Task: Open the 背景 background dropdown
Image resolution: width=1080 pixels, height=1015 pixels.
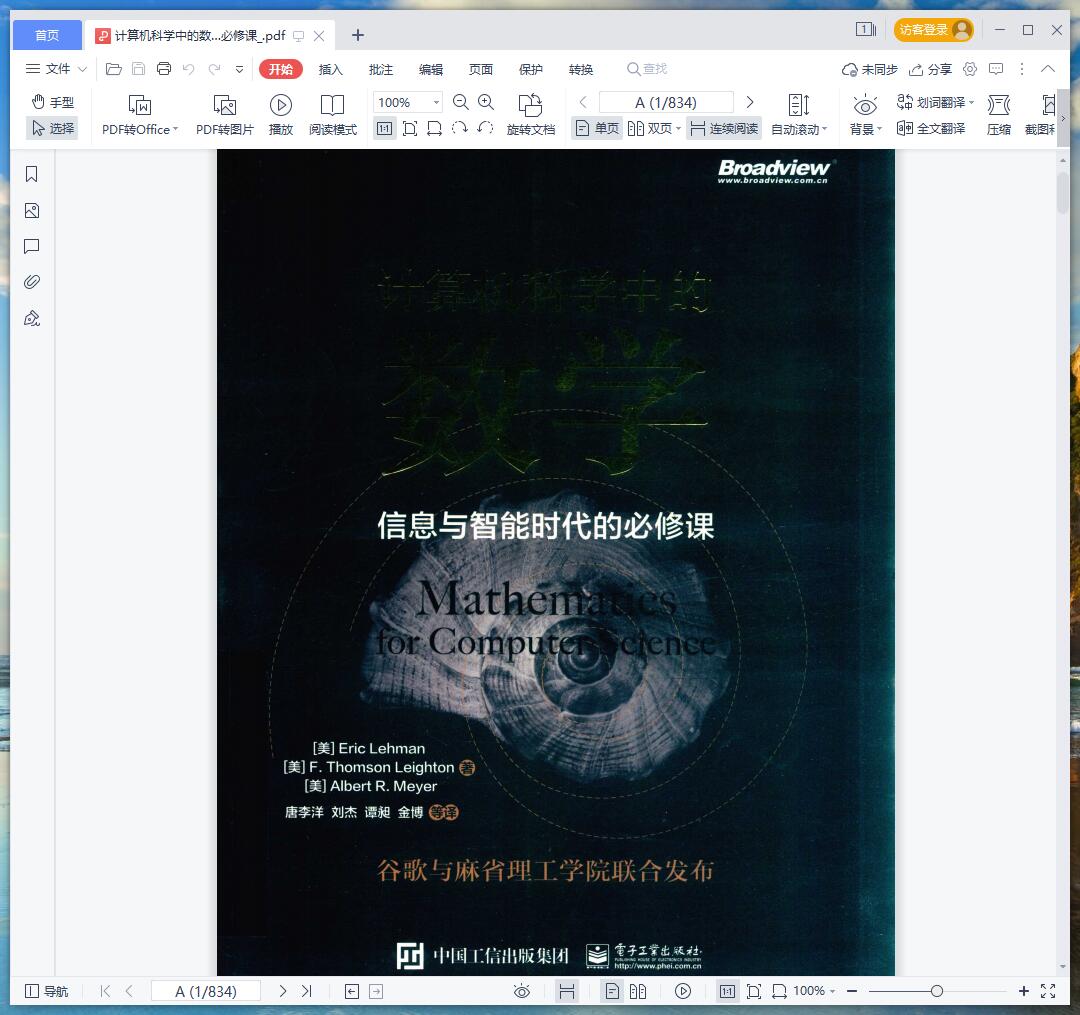Action: coord(865,115)
